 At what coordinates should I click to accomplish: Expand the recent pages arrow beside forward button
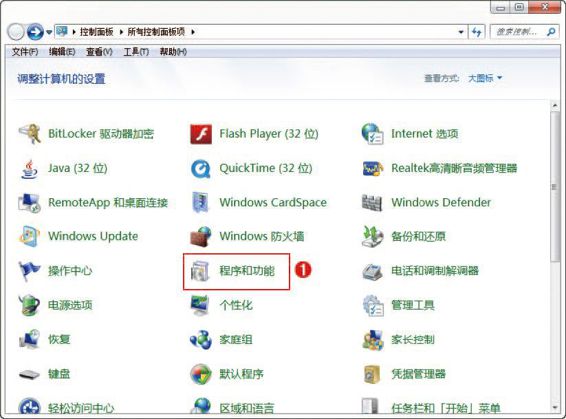[x=49, y=32]
